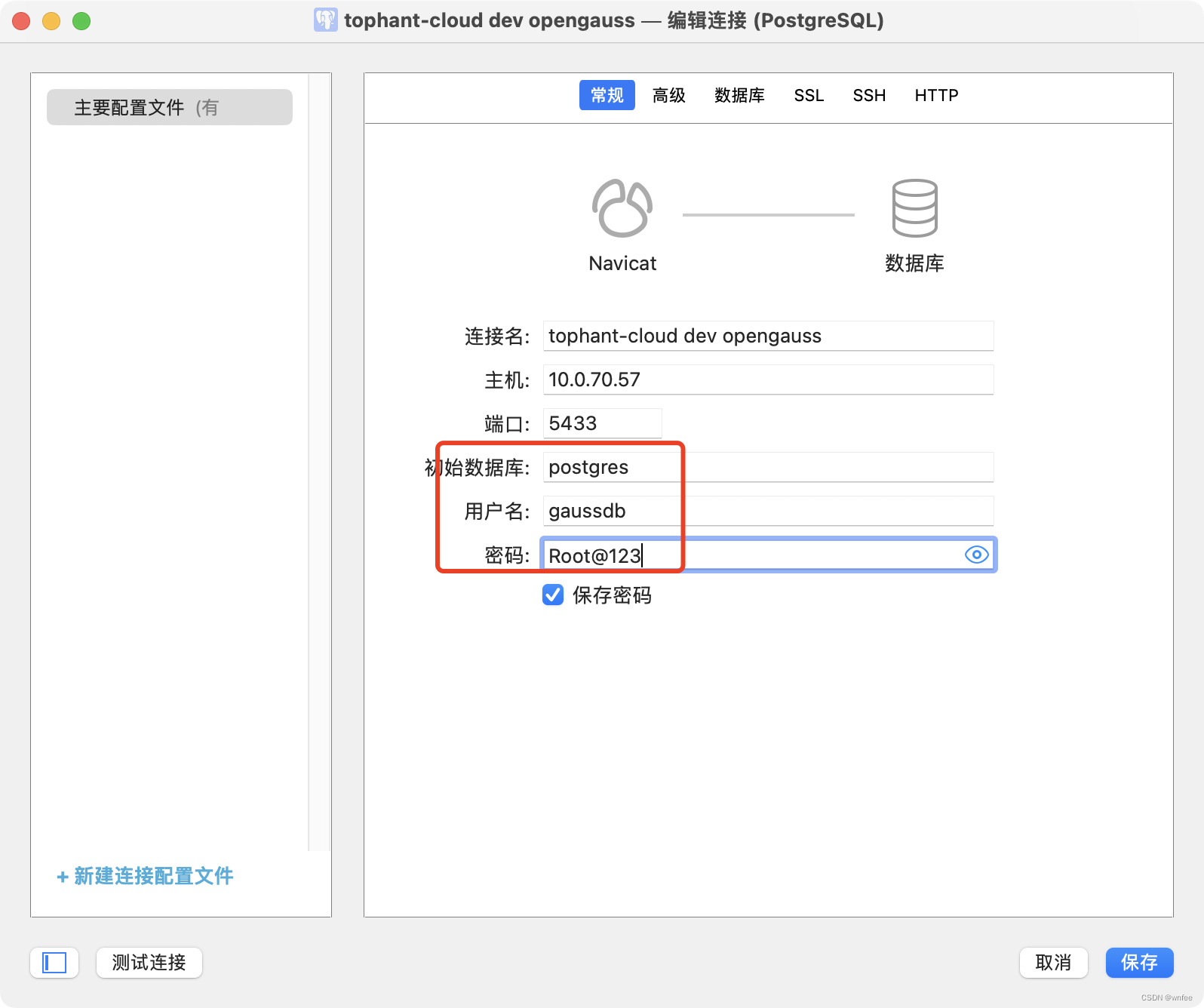1204x1008 pixels.
Task: Click the database cylinder icon
Action: click(914, 208)
